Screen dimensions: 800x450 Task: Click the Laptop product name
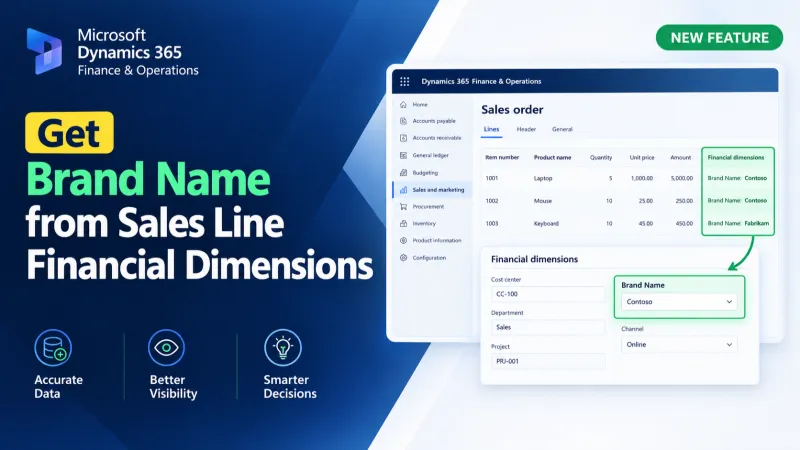pos(543,178)
